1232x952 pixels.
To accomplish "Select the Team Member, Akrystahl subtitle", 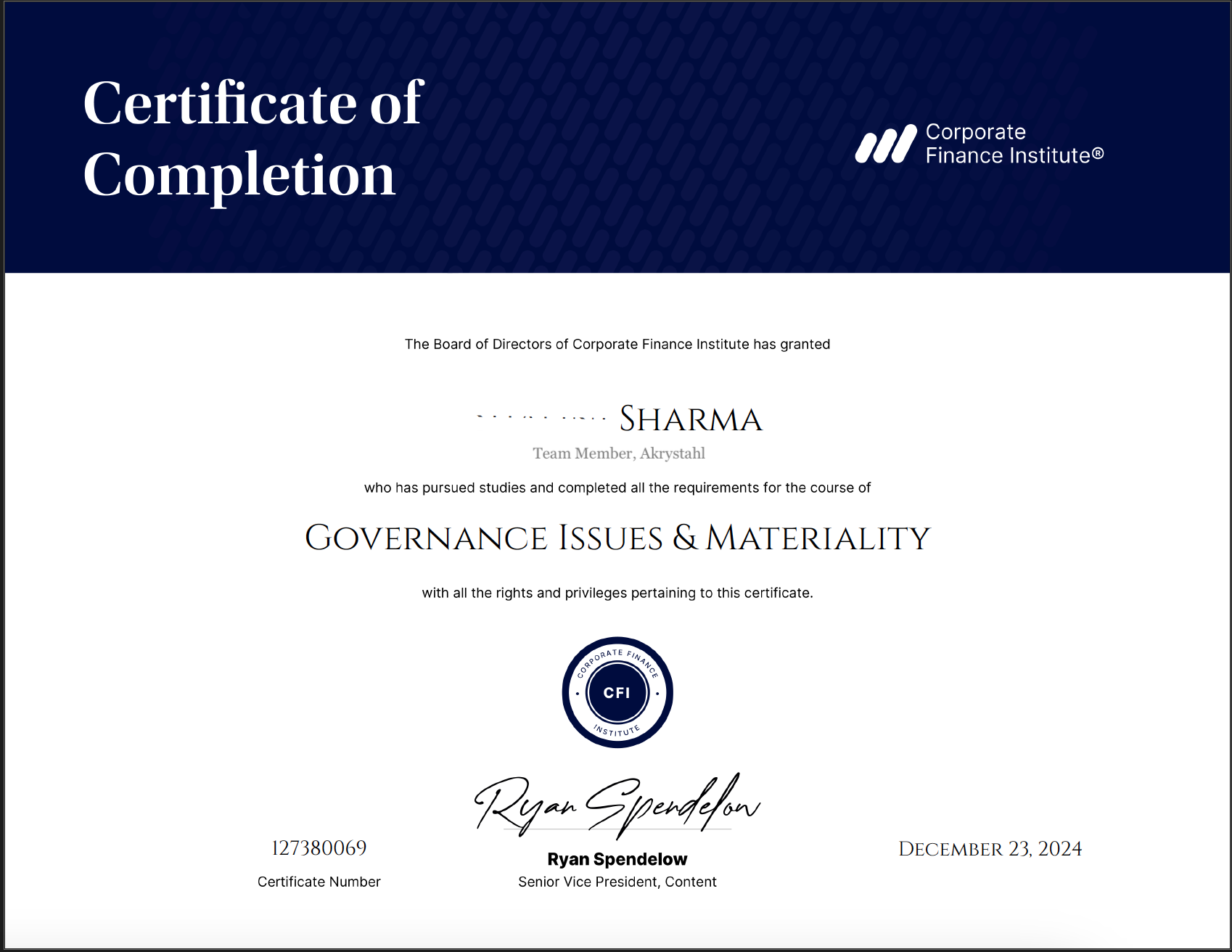I will 618,454.
